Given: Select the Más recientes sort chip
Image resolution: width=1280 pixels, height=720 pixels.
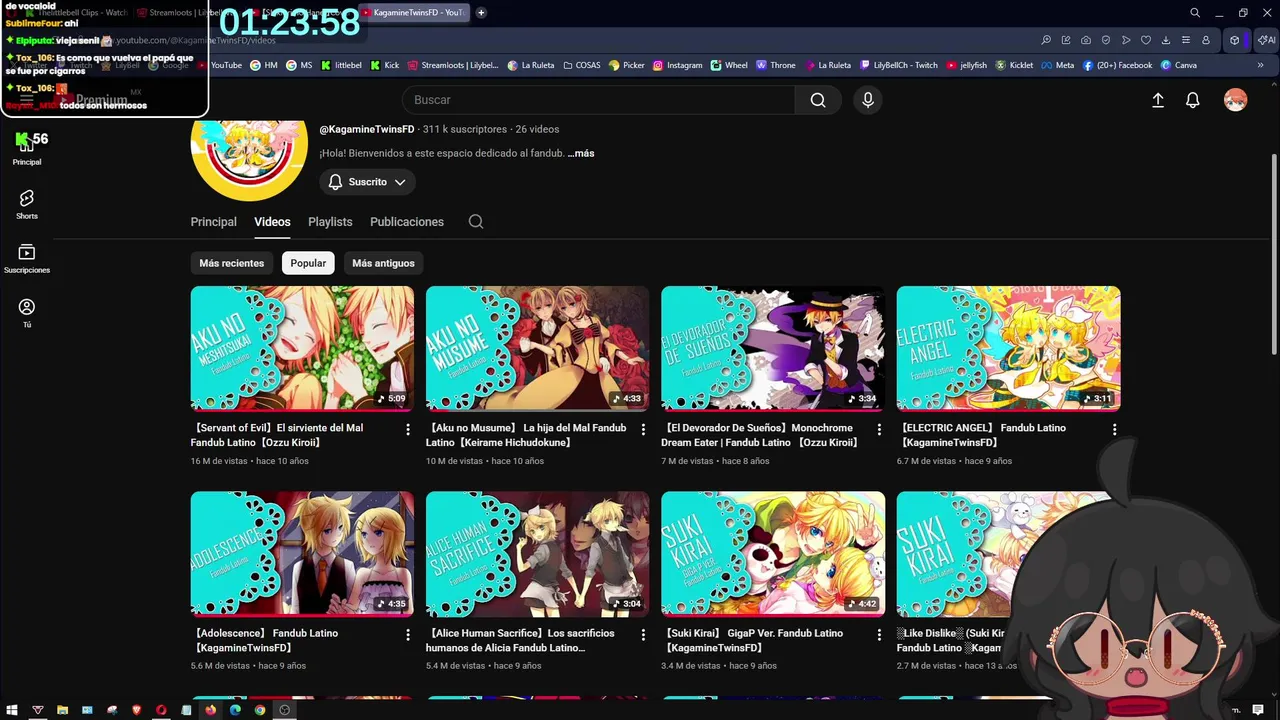Looking at the screenshot, I should (232, 263).
